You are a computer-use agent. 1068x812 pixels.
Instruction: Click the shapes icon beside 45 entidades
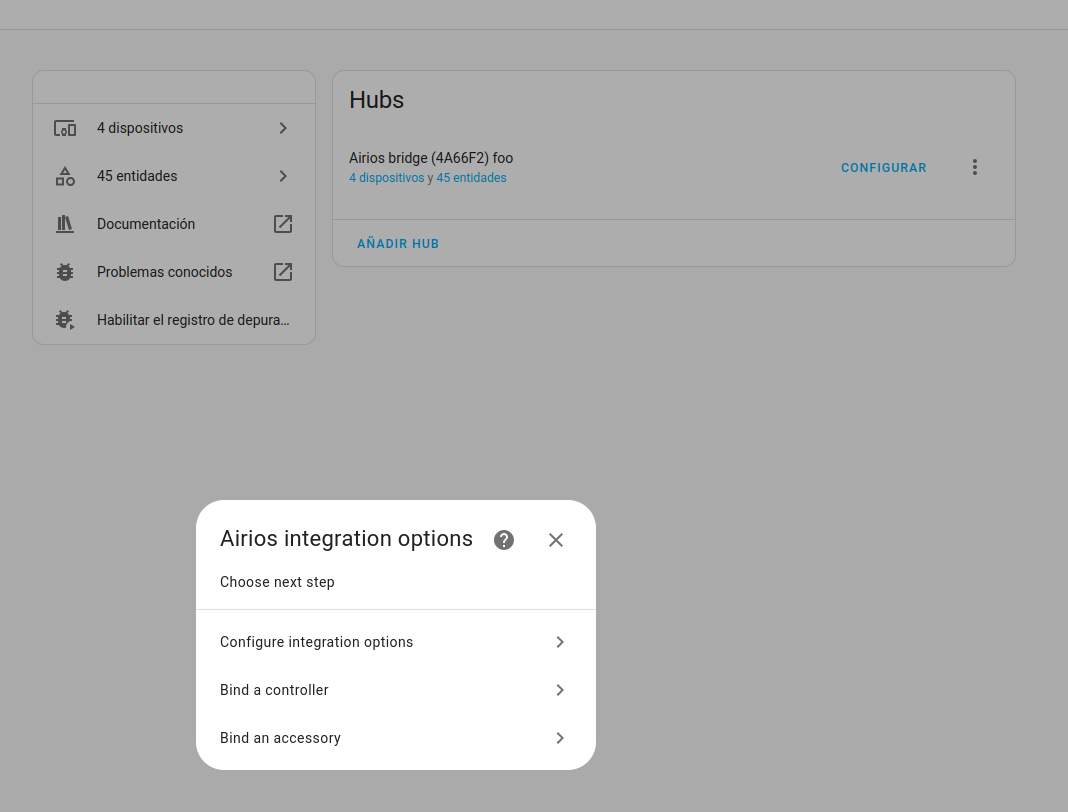65,176
